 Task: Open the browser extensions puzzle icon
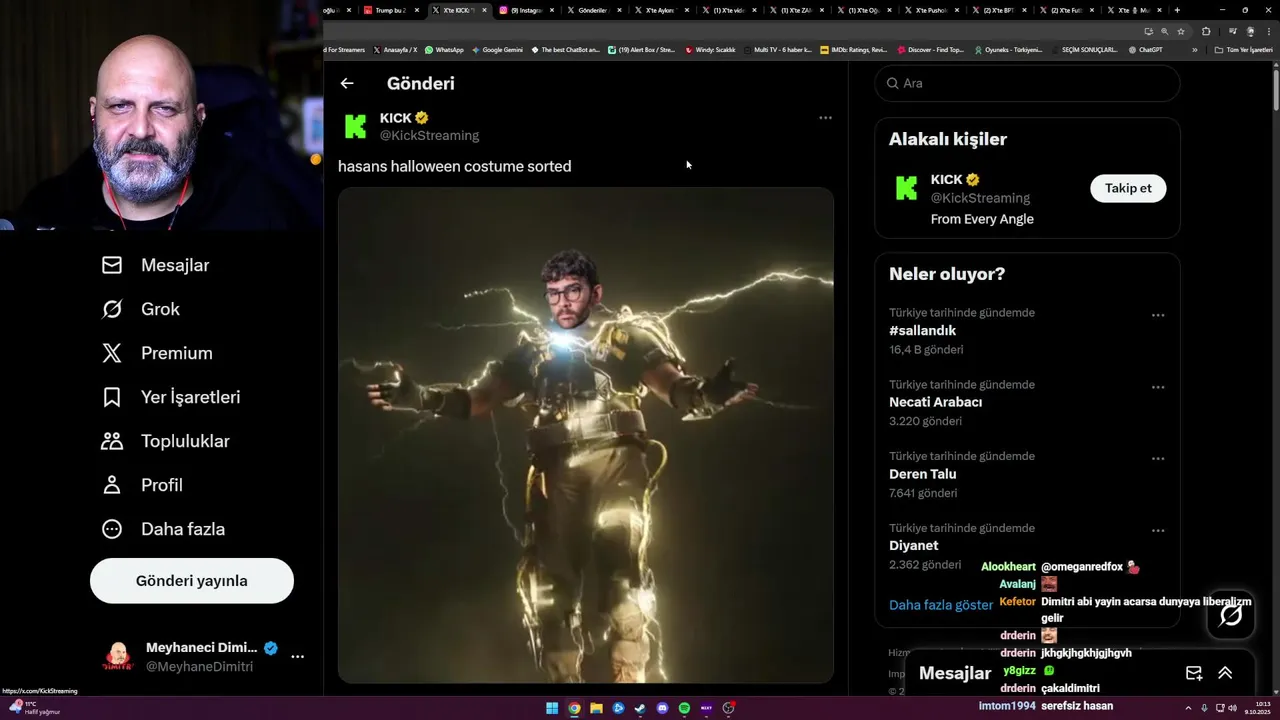coord(1206,31)
